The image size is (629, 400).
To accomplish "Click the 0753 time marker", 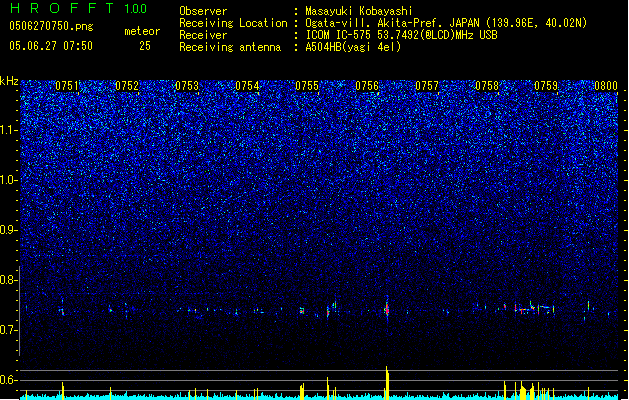I will pos(187,86).
